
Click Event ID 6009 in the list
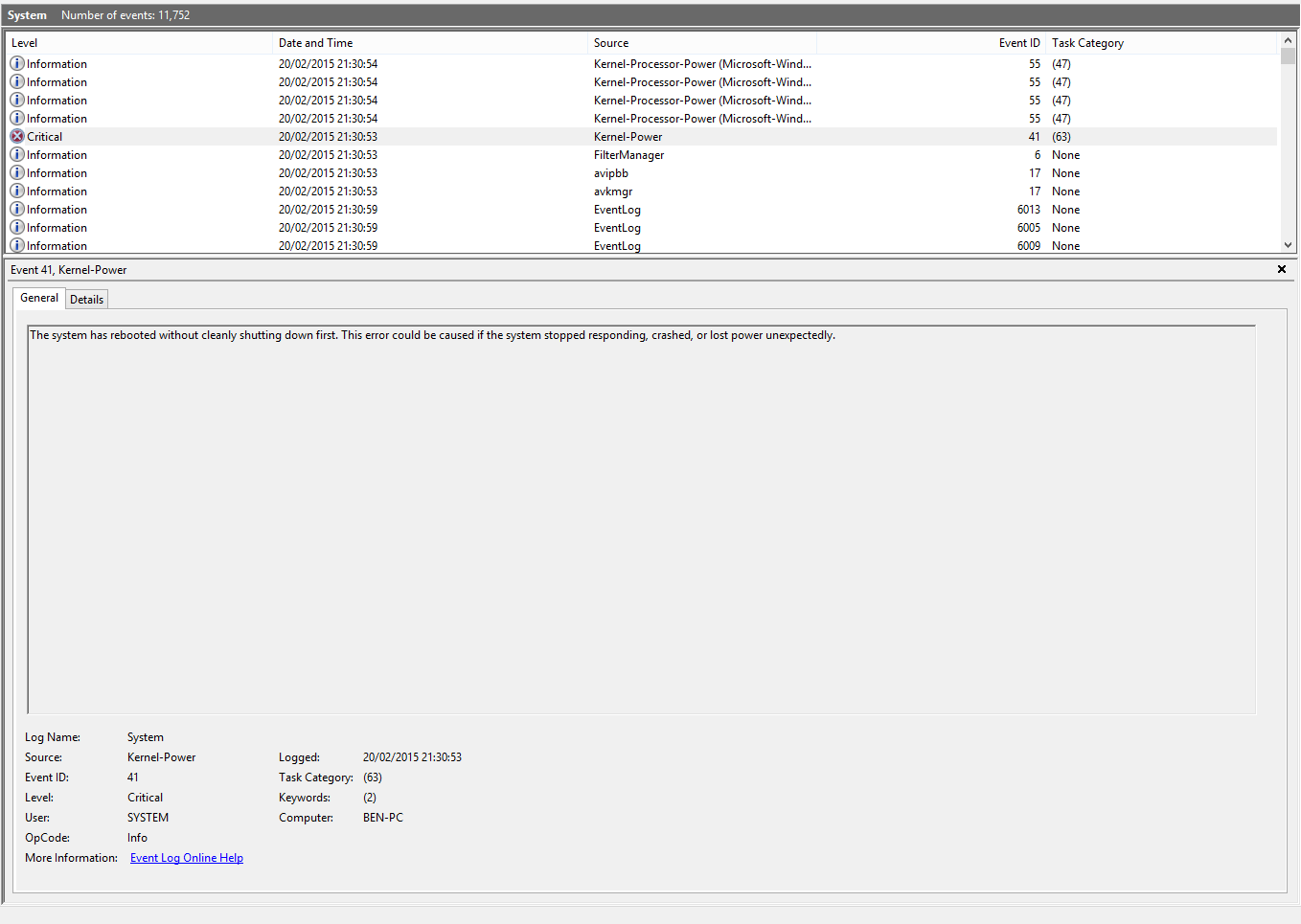(1029, 246)
